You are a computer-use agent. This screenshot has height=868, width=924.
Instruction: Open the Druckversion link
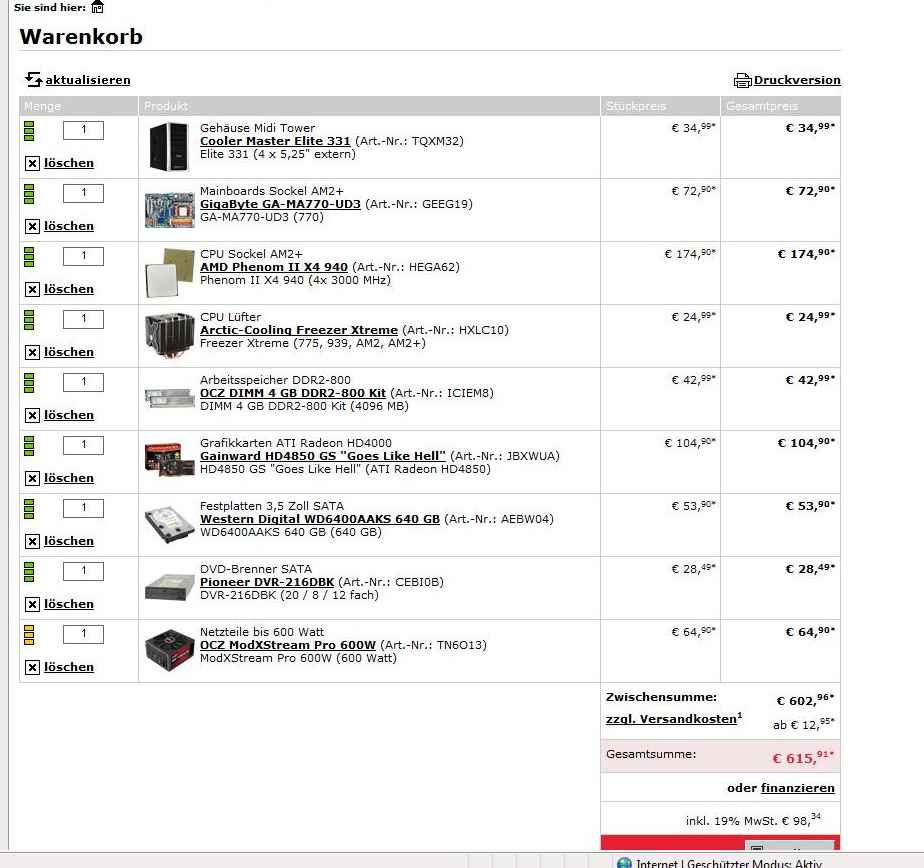[797, 80]
